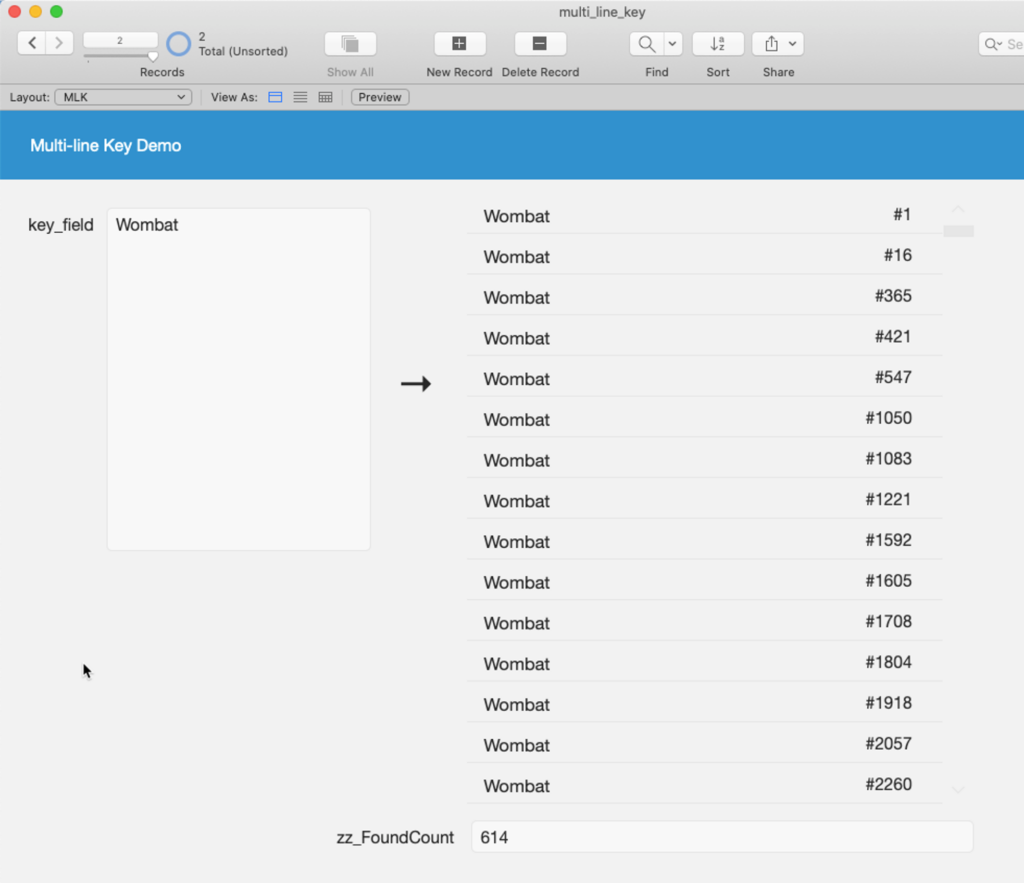Click the Delete Record minus icon
1024x883 pixels.
[540, 43]
